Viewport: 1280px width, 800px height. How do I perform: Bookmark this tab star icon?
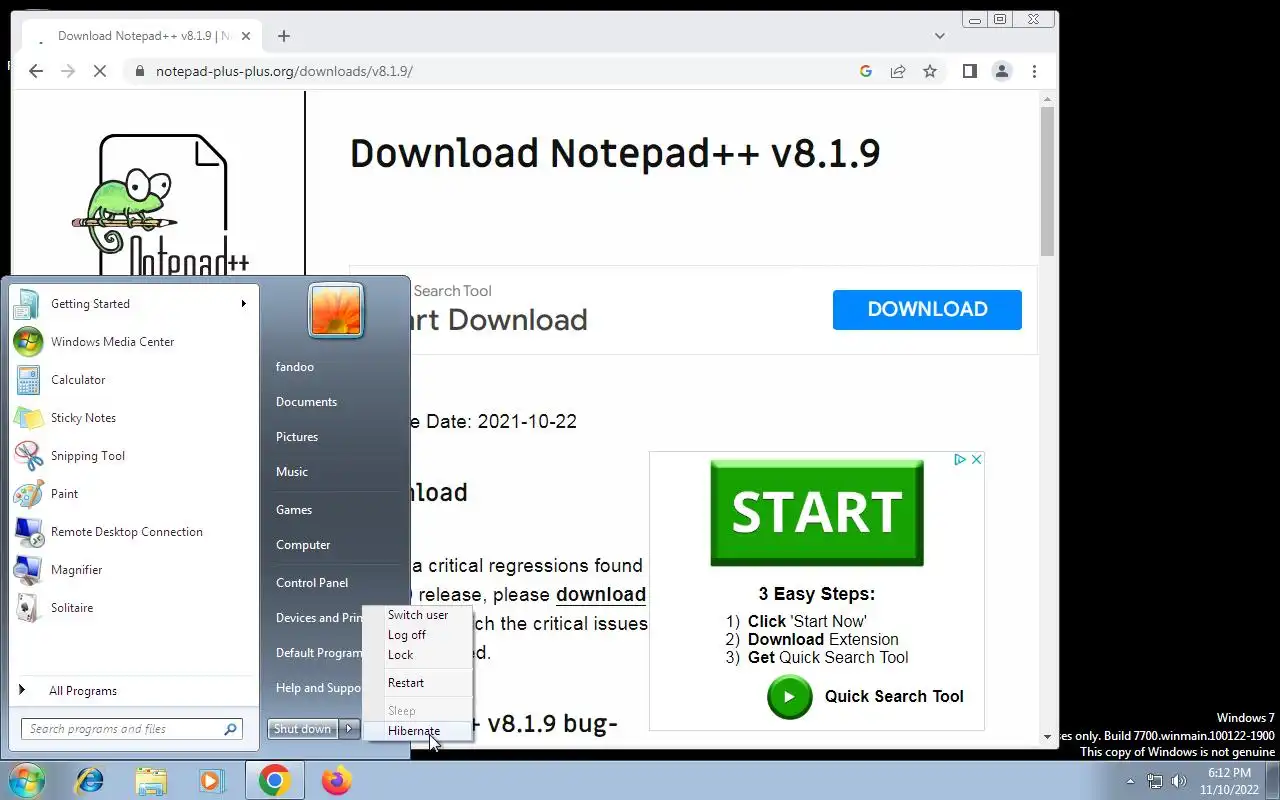[x=930, y=71]
